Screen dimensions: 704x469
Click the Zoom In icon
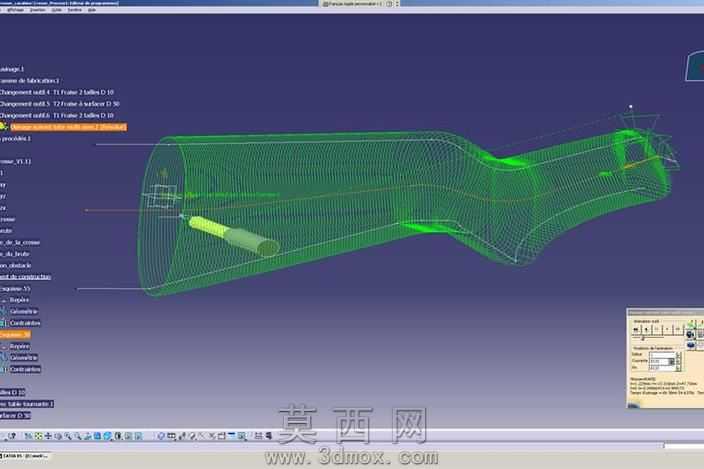pyautogui.click(x=67, y=436)
